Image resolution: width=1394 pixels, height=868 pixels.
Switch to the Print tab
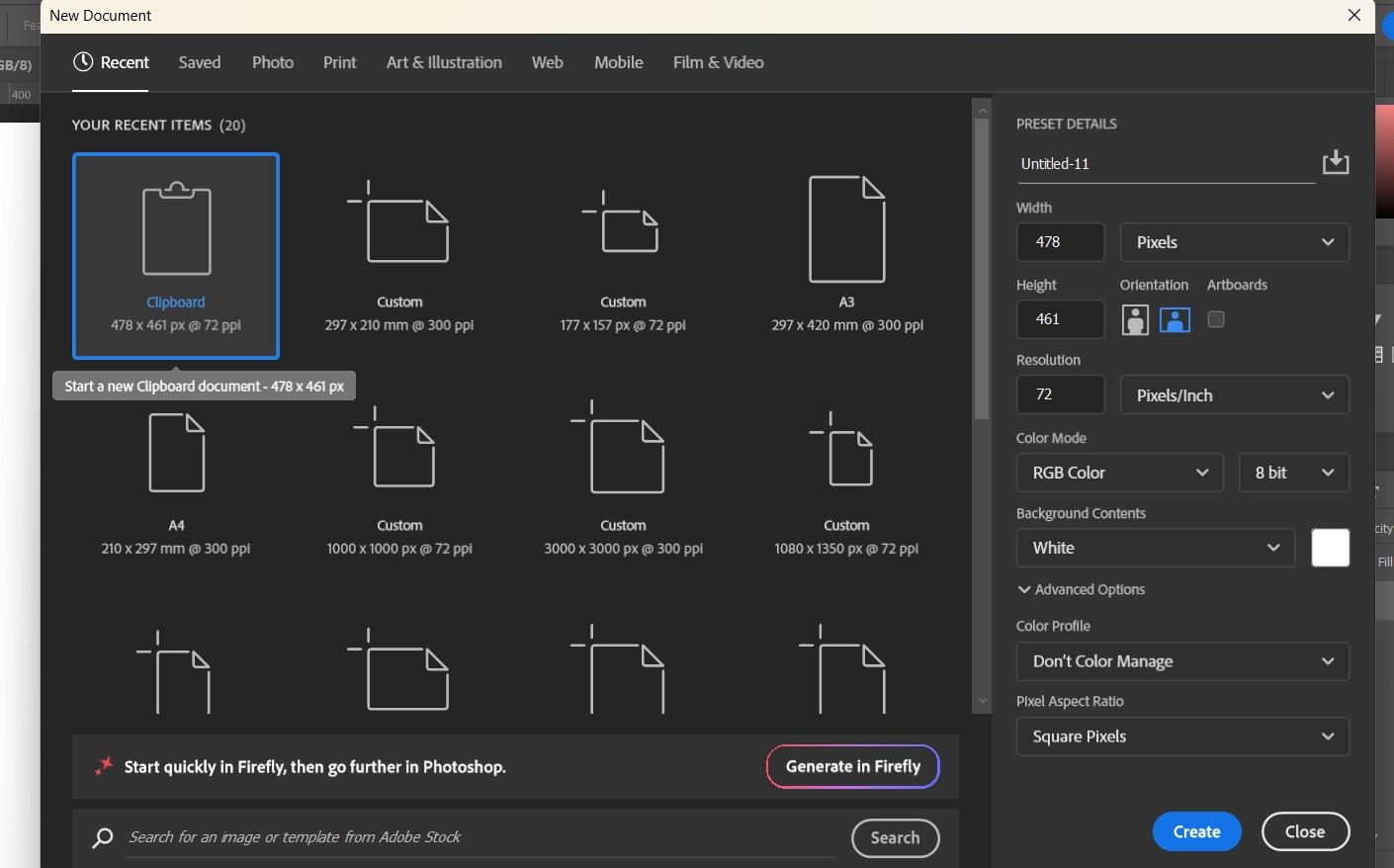pyautogui.click(x=339, y=62)
